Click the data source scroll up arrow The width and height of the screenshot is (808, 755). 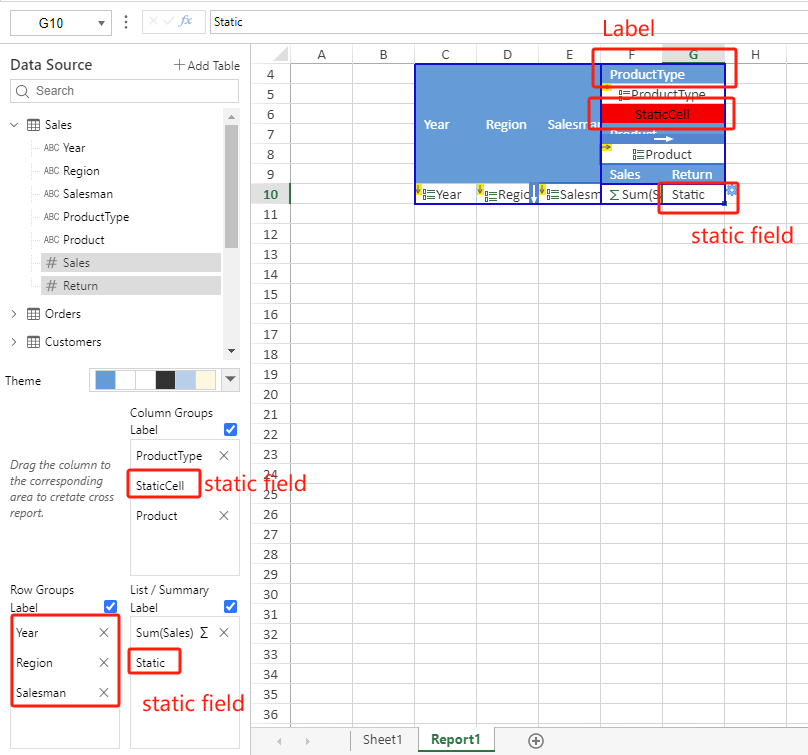231,117
